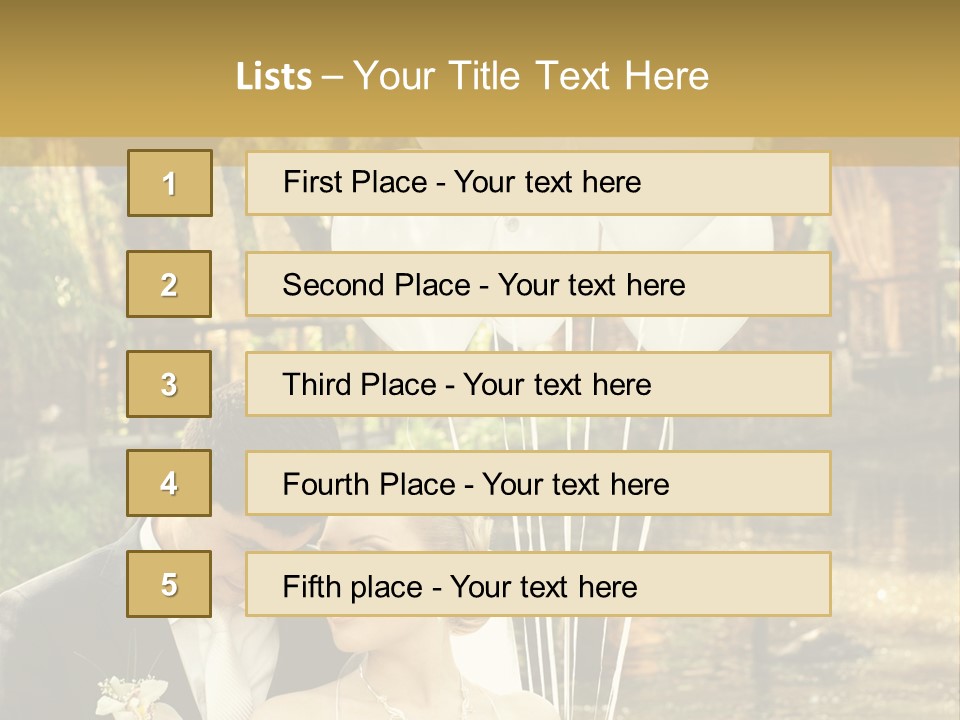Click the bold word "Lists" in the title

(273, 77)
